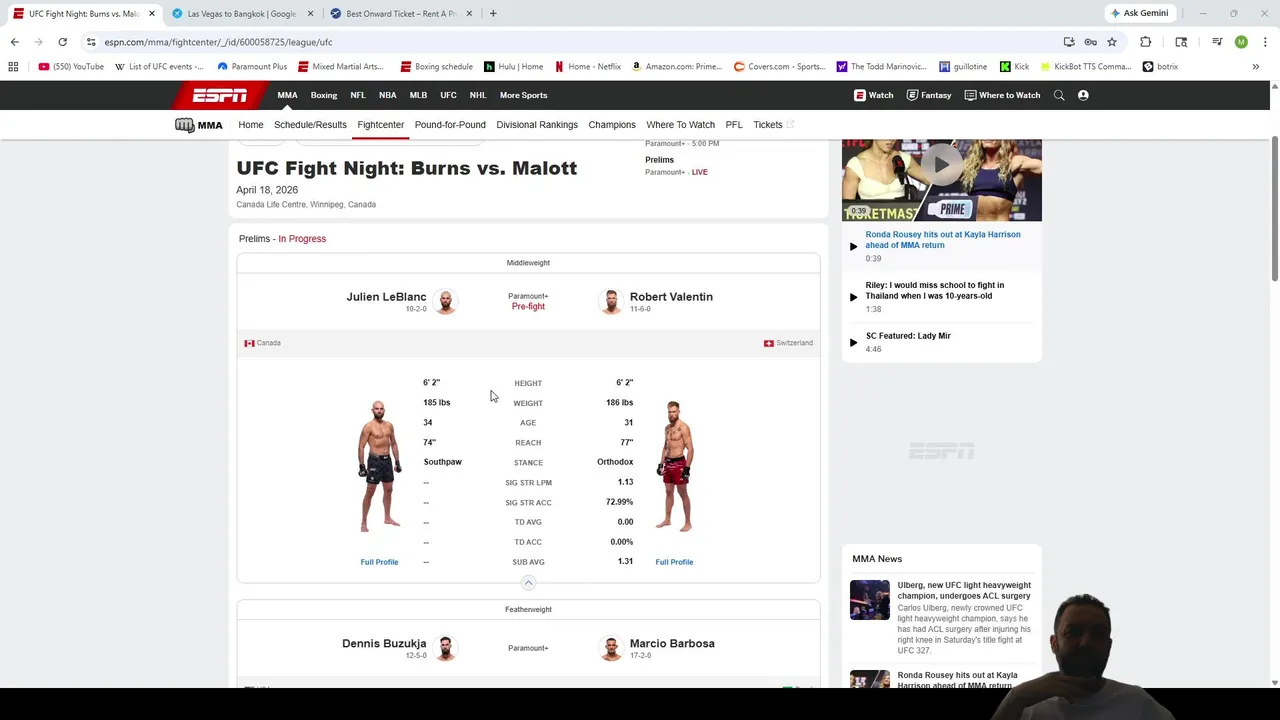Collapse LeBlanc vs Valentin fight details
The image size is (1280, 720).
[x=528, y=582]
